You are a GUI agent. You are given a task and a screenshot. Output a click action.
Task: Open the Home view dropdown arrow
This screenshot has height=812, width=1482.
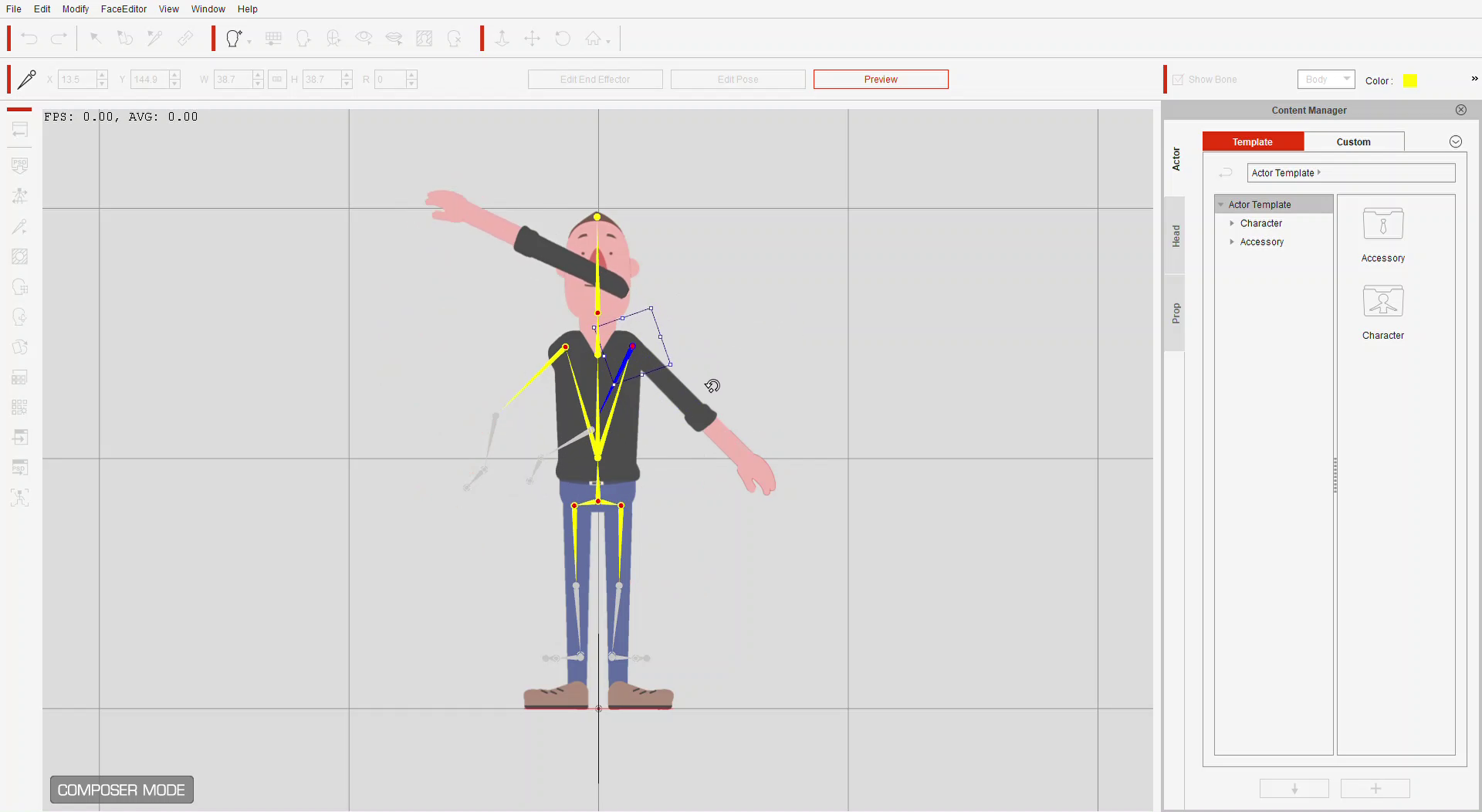(x=608, y=42)
